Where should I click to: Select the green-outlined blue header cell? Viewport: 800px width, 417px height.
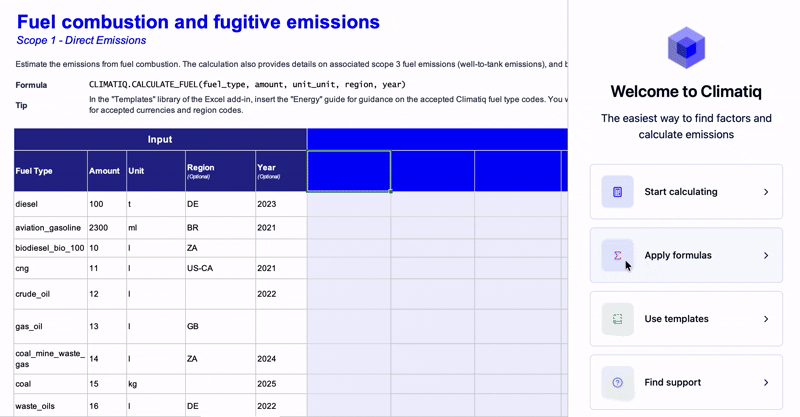click(x=349, y=171)
